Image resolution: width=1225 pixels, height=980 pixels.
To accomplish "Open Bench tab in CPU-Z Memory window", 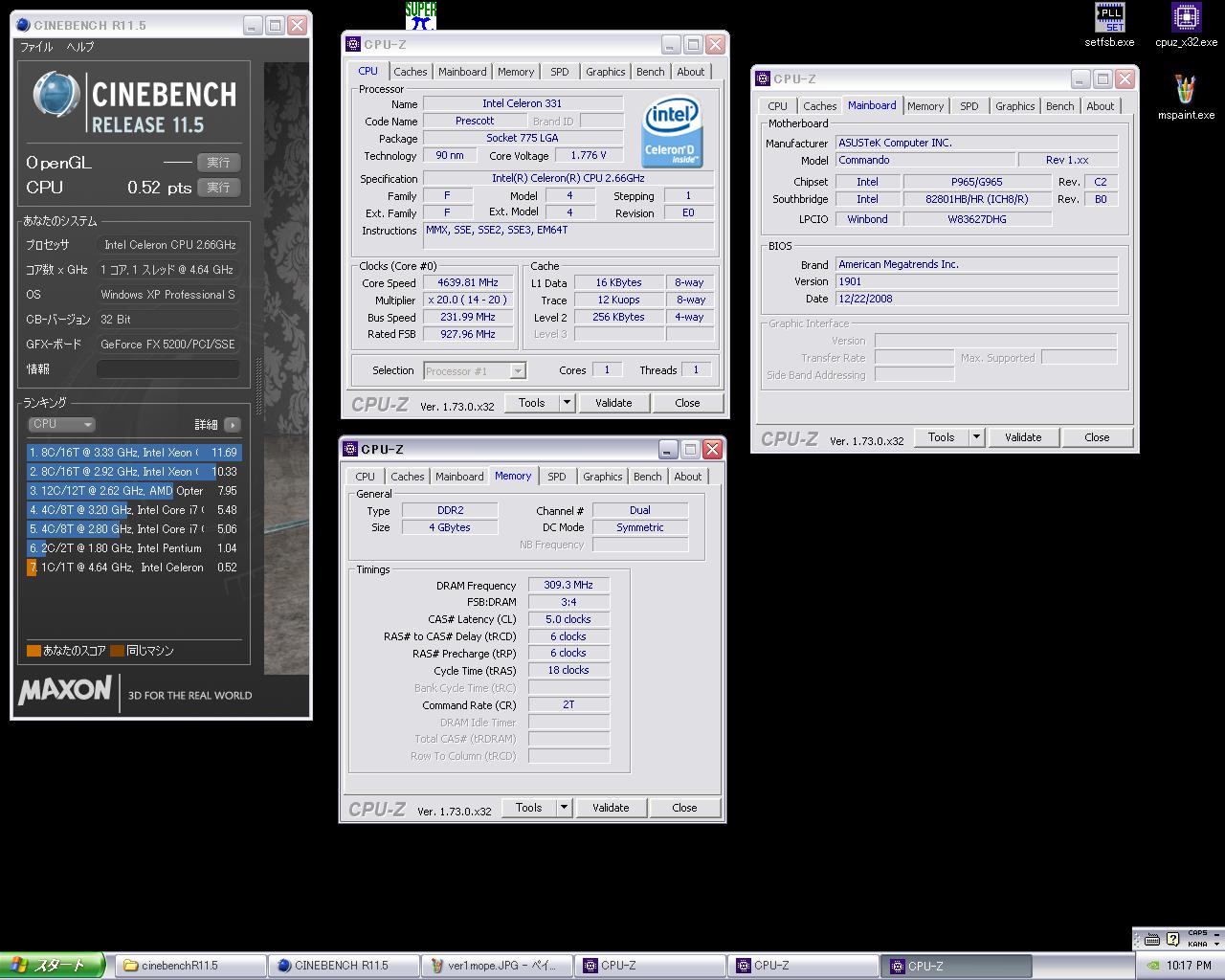I will click(648, 477).
